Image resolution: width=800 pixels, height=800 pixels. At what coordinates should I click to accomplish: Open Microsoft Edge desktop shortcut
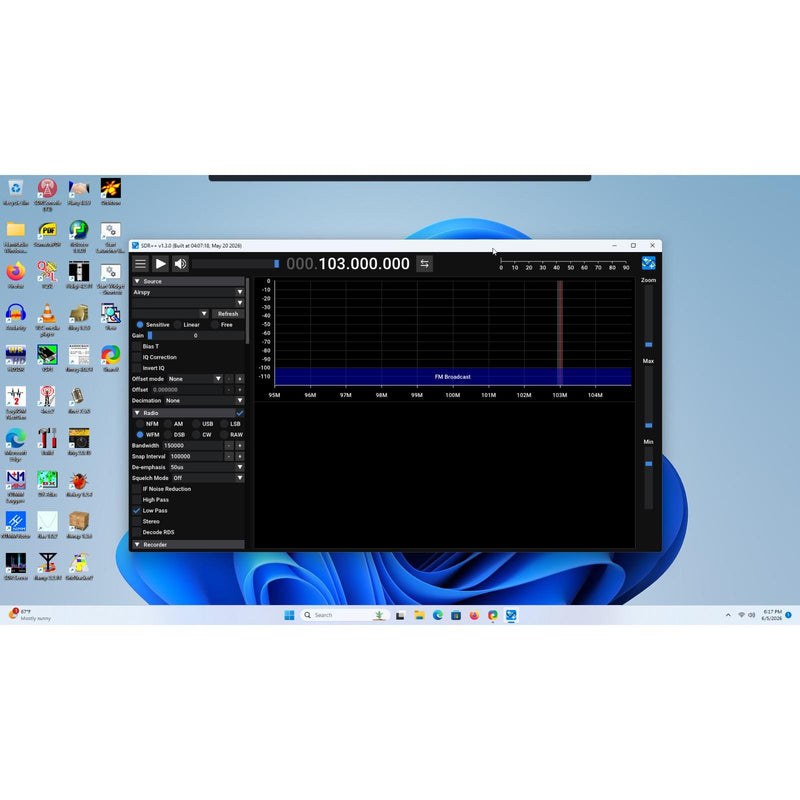point(16,439)
